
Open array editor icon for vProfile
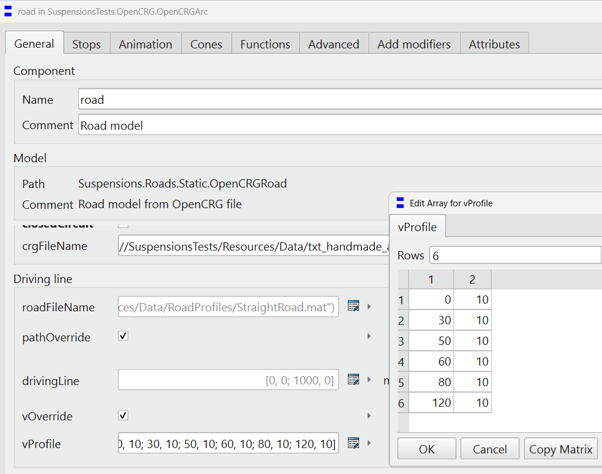[353, 443]
